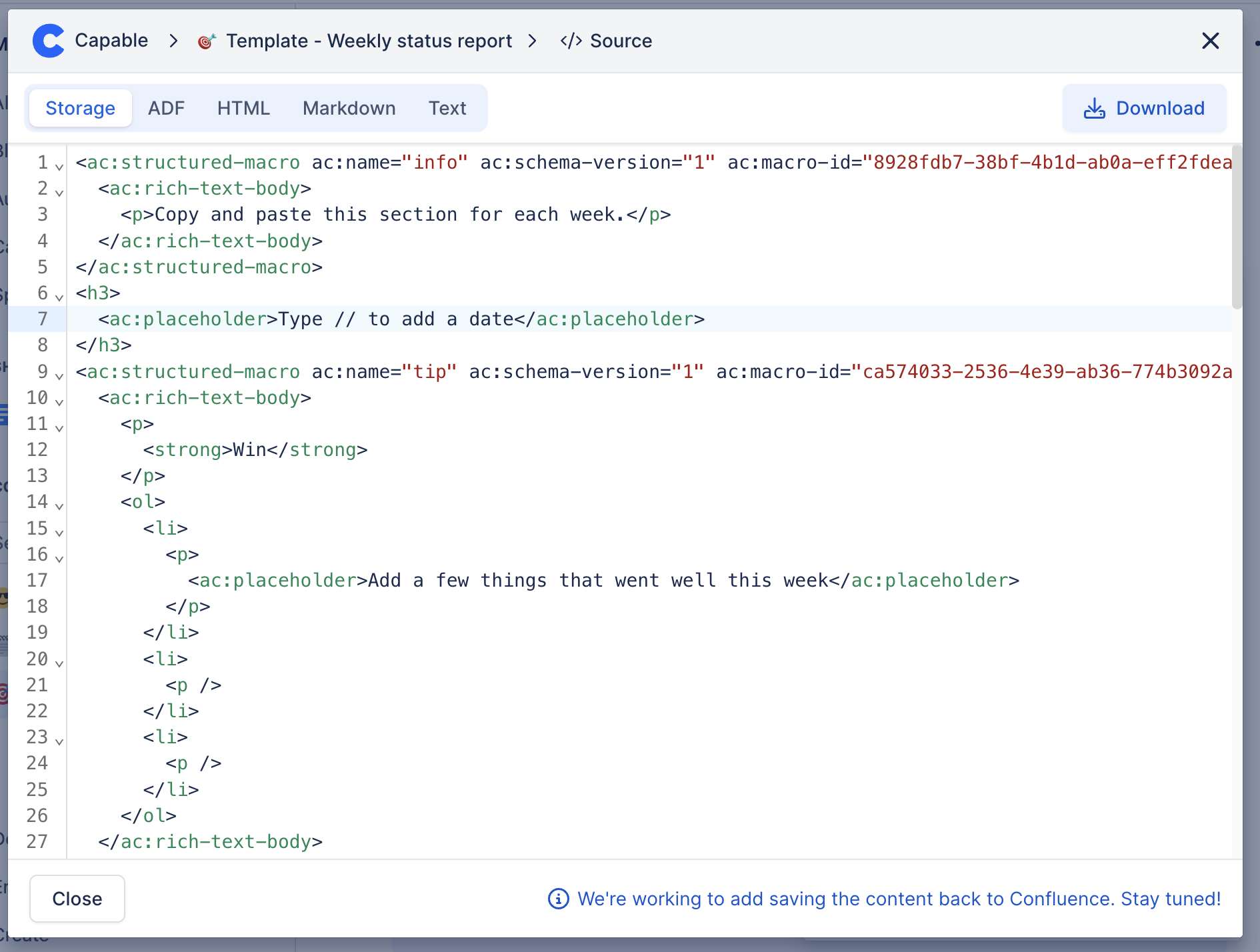
Task: Click the dart emoji beside the template title
Action: tap(206, 41)
